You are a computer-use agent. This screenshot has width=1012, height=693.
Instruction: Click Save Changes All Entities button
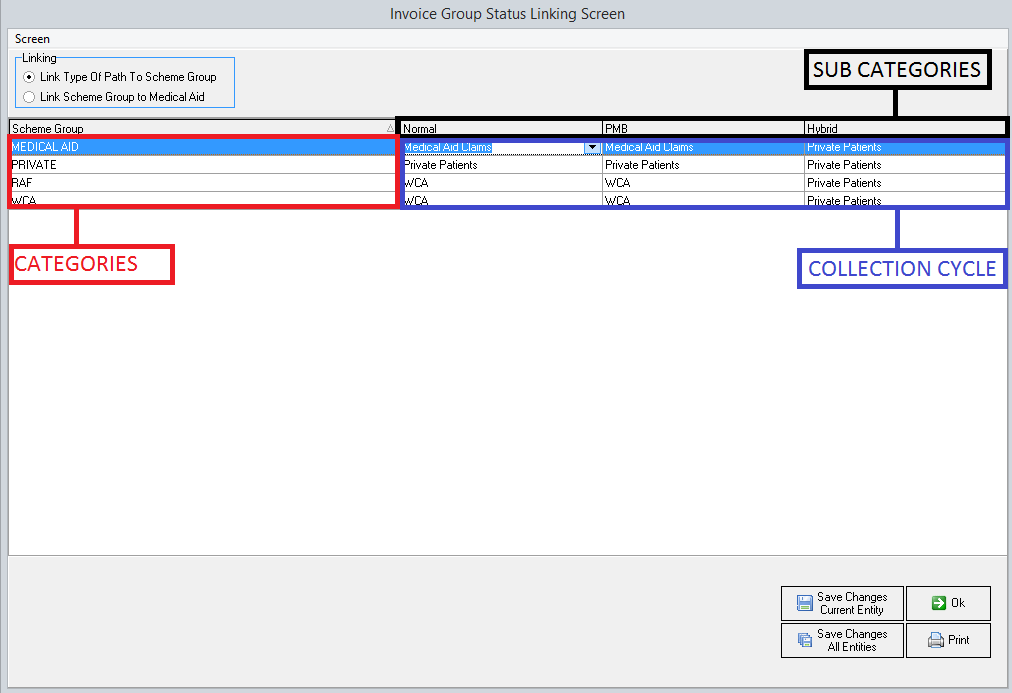(x=842, y=640)
